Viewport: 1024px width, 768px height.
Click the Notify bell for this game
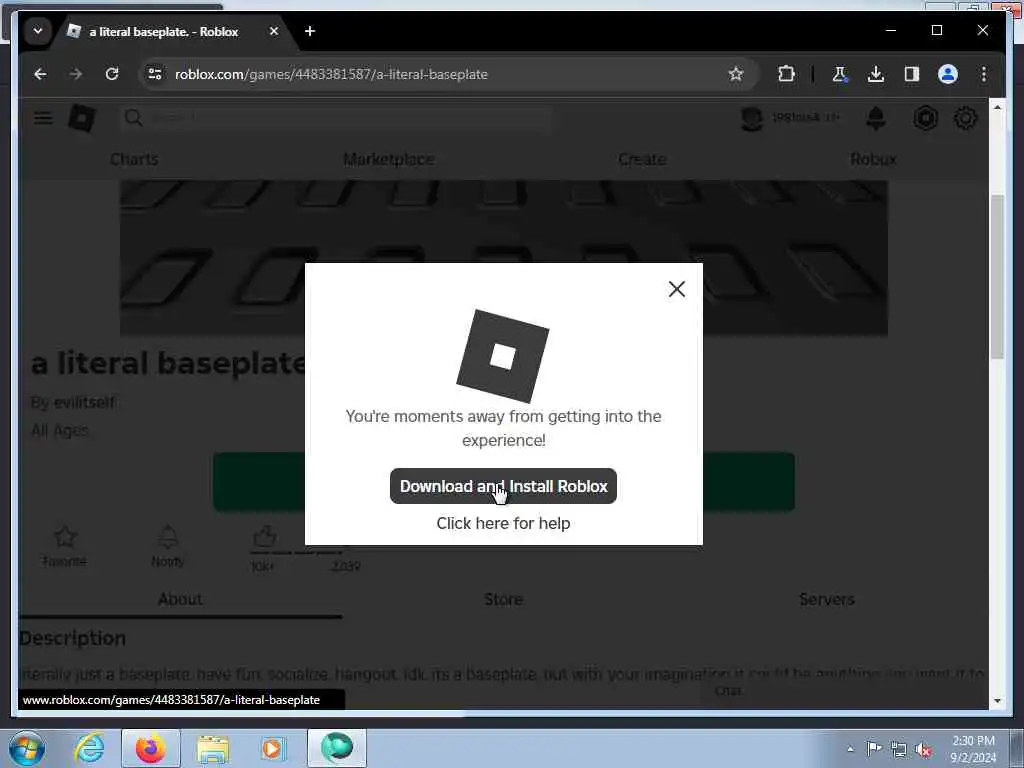click(x=168, y=545)
